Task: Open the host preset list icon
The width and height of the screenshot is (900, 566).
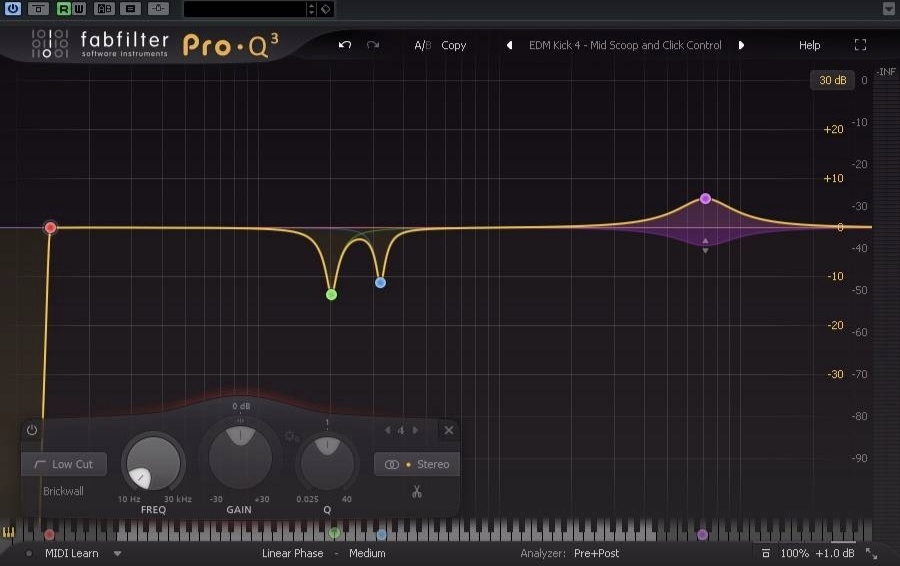Action: (131, 9)
